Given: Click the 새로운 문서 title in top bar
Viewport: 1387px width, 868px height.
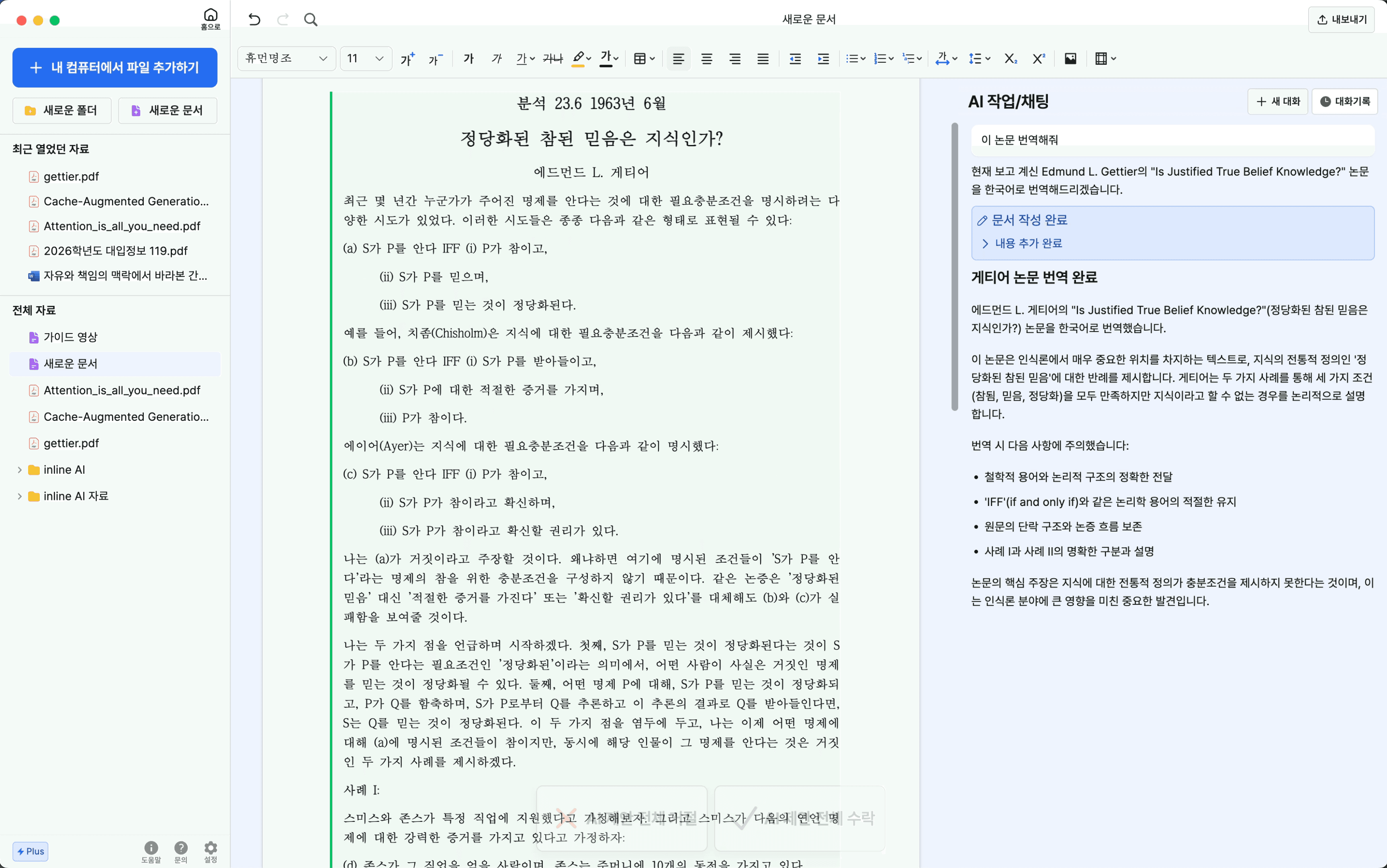Looking at the screenshot, I should coord(808,20).
